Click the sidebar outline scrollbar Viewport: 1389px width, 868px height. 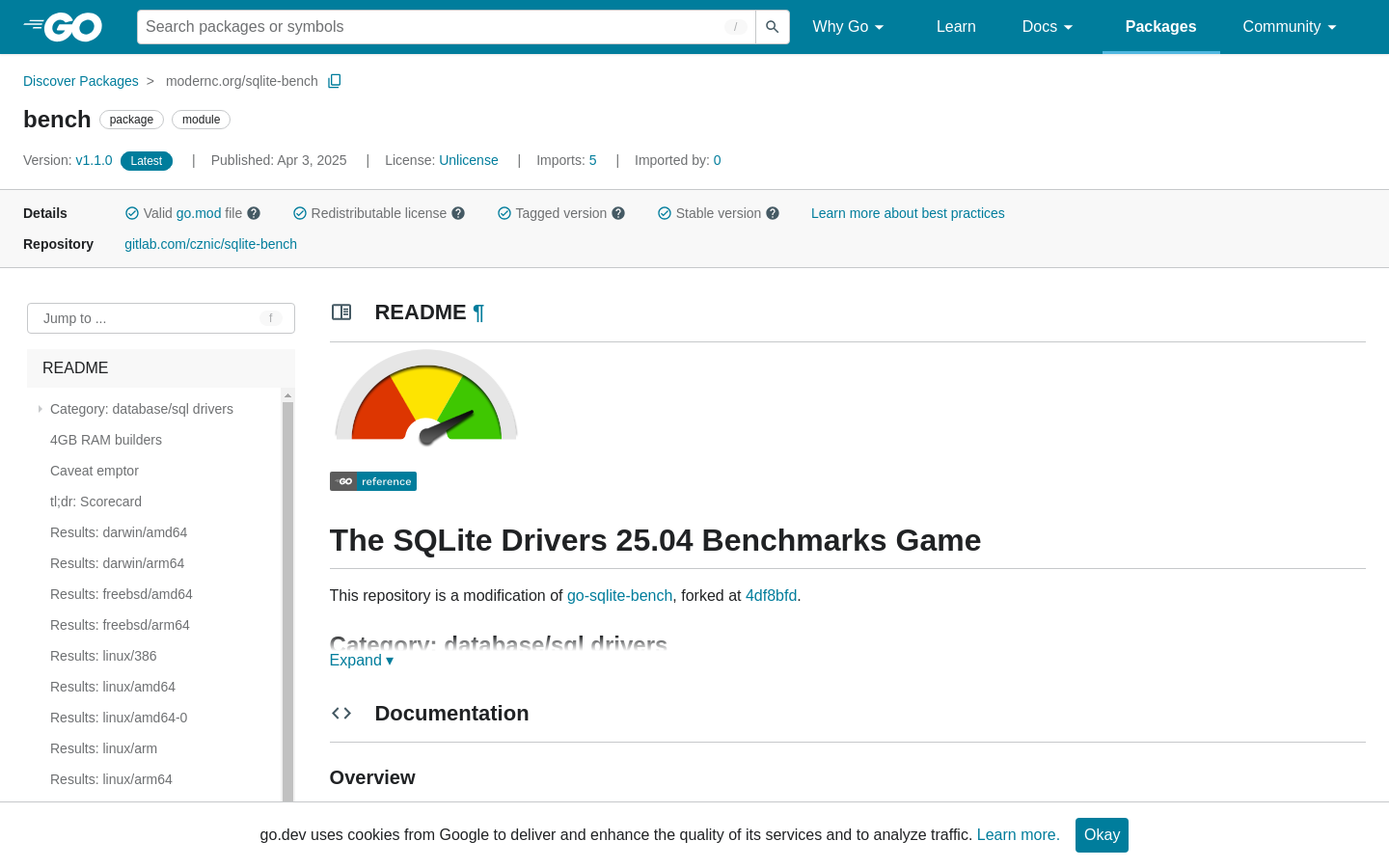click(x=287, y=600)
